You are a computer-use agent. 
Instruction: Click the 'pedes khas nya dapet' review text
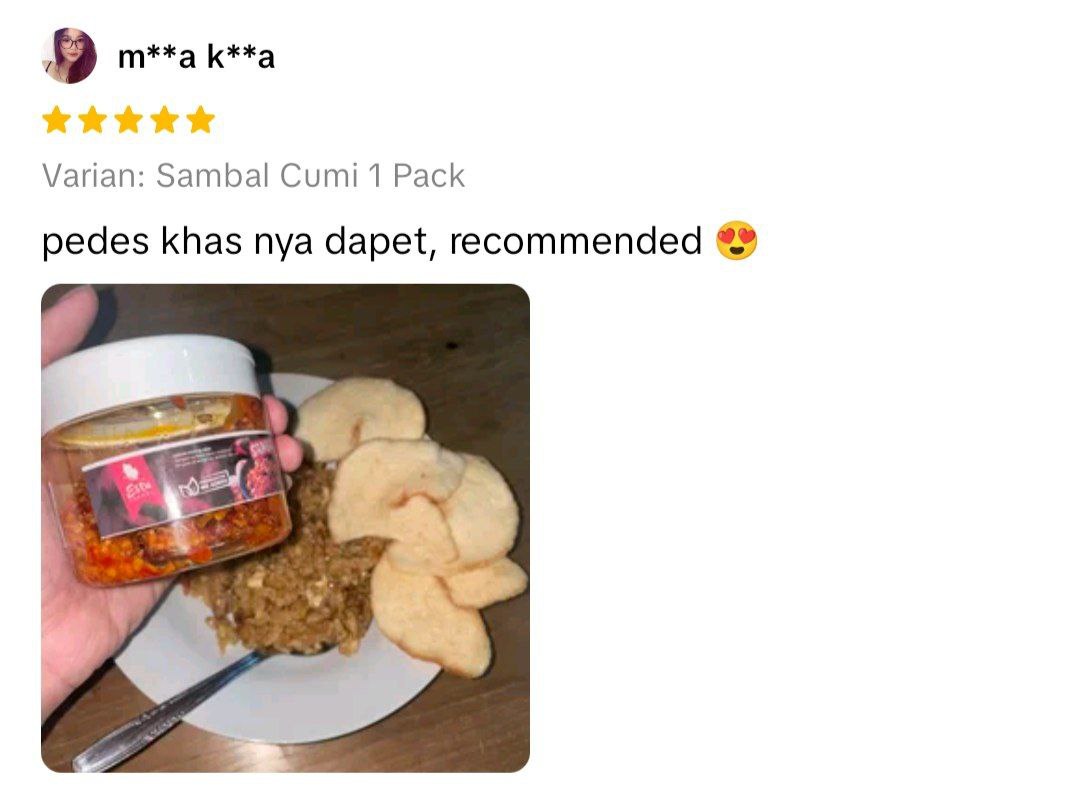(x=235, y=243)
